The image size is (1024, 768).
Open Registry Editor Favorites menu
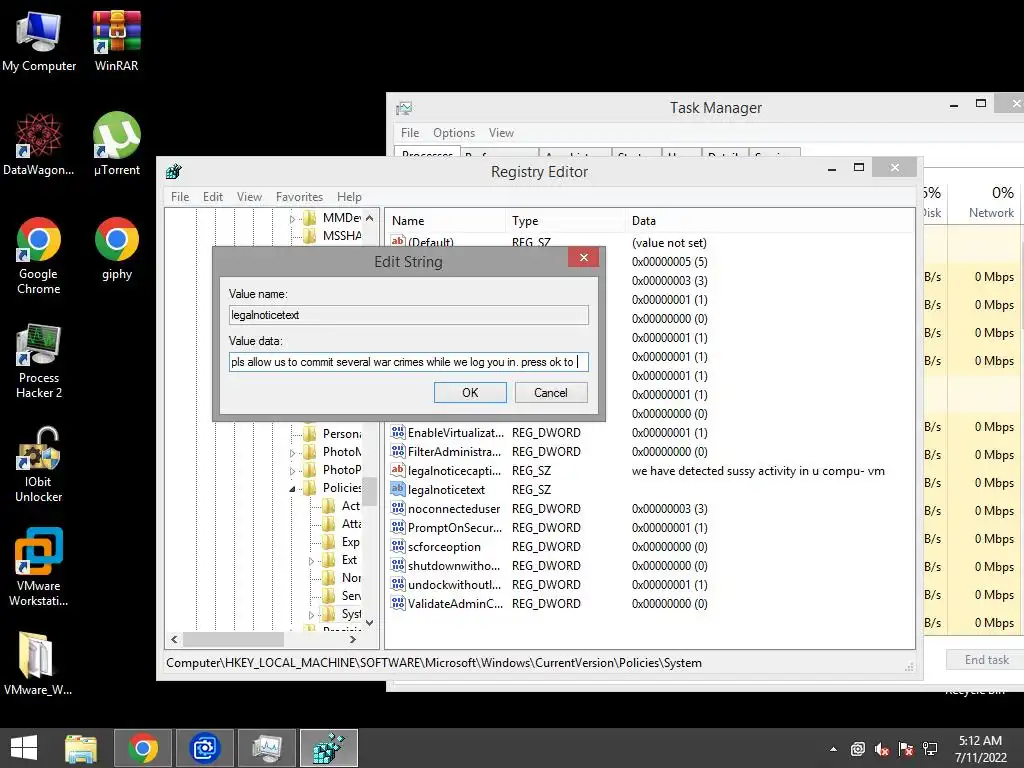click(x=299, y=197)
